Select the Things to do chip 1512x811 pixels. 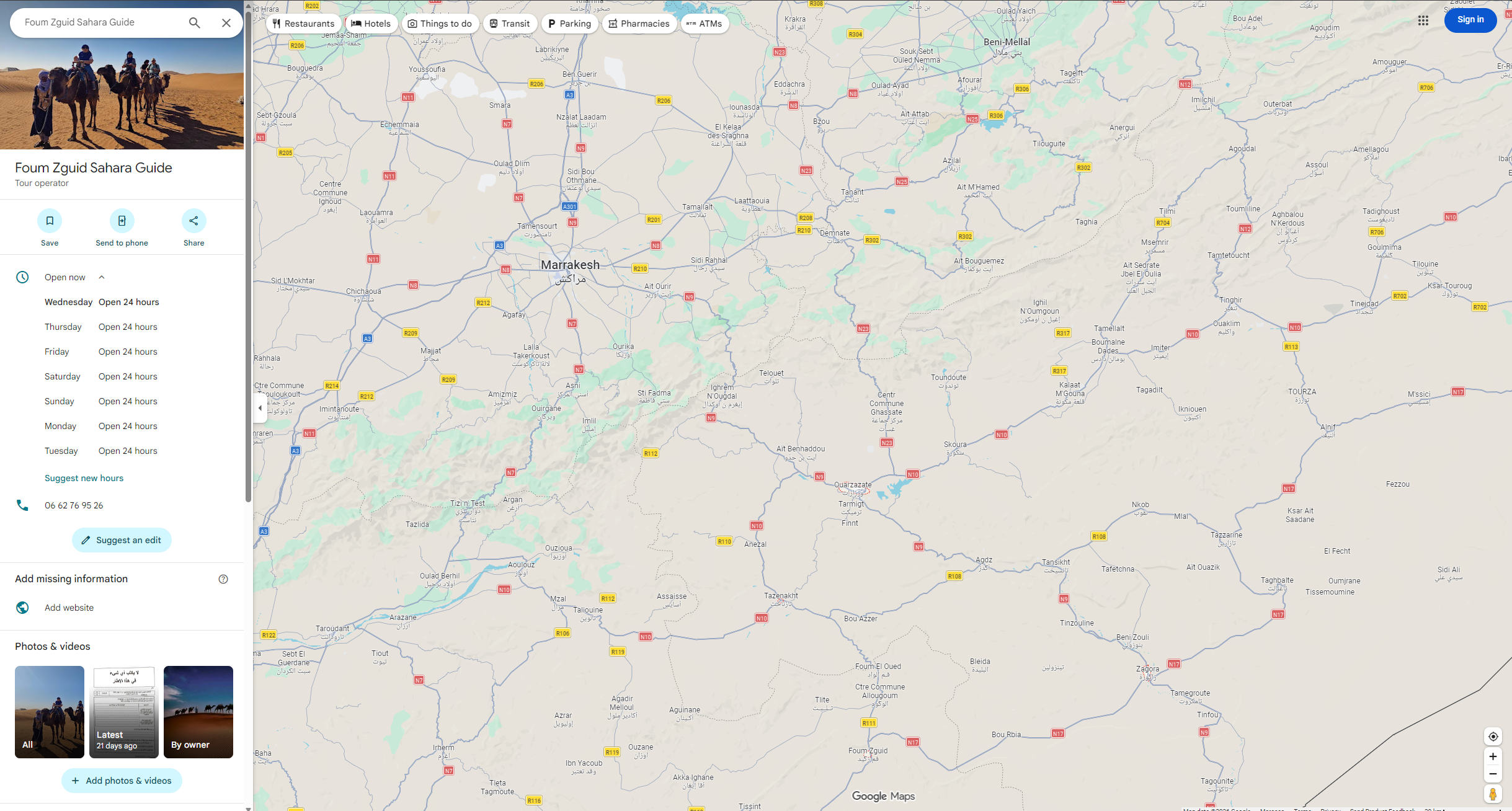[x=440, y=24]
